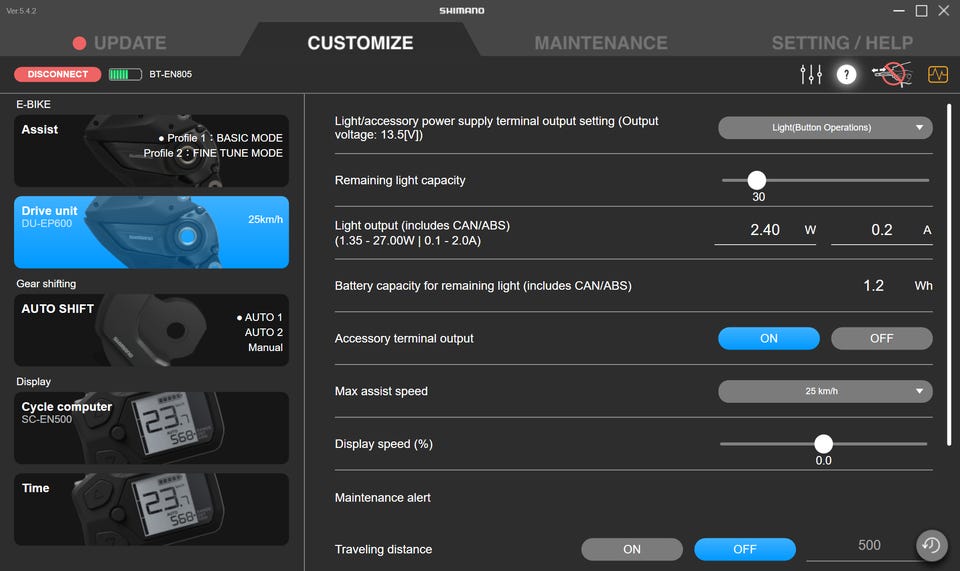Click the Maintenance alert heading
The width and height of the screenshot is (960, 571).
(x=382, y=498)
